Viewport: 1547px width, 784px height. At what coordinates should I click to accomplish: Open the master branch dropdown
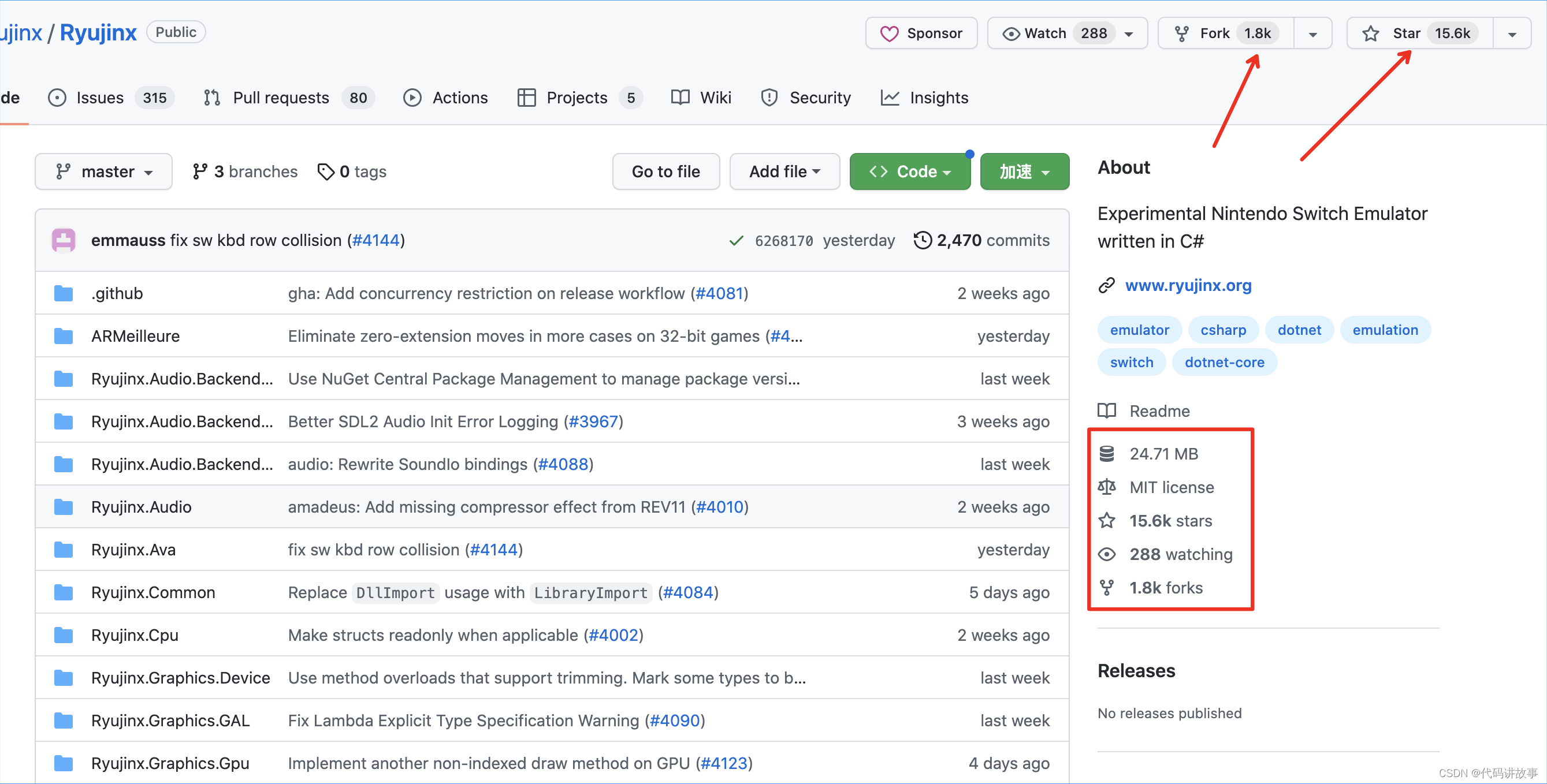coord(103,171)
